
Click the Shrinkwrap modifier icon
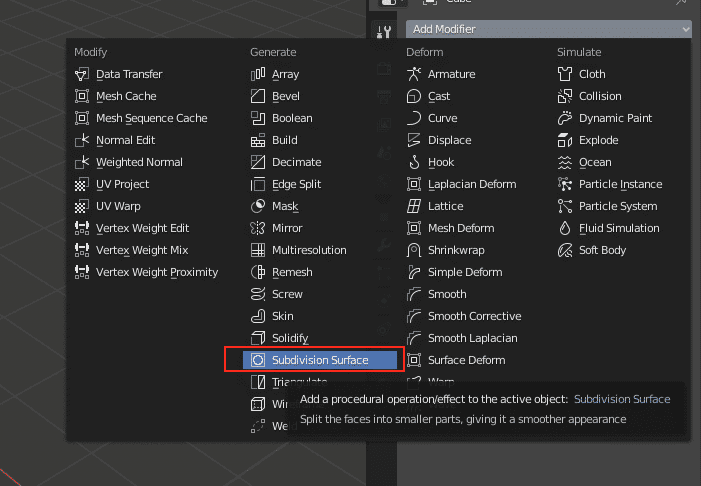(414, 250)
